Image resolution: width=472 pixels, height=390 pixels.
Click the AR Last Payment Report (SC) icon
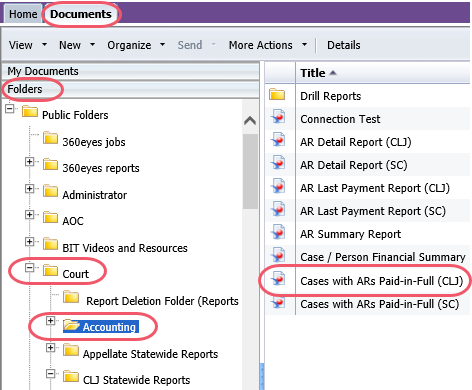pyautogui.click(x=278, y=209)
